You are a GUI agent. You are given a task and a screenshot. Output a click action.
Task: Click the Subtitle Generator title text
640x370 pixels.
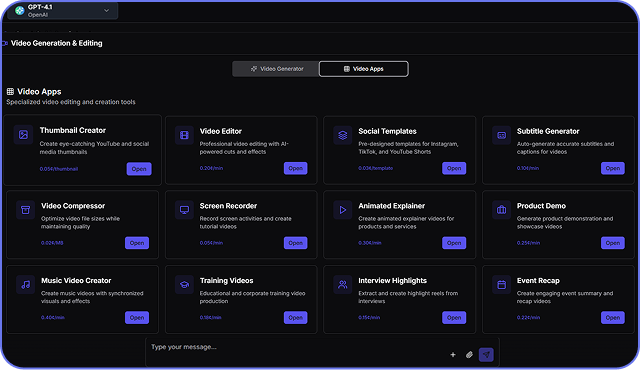point(548,131)
